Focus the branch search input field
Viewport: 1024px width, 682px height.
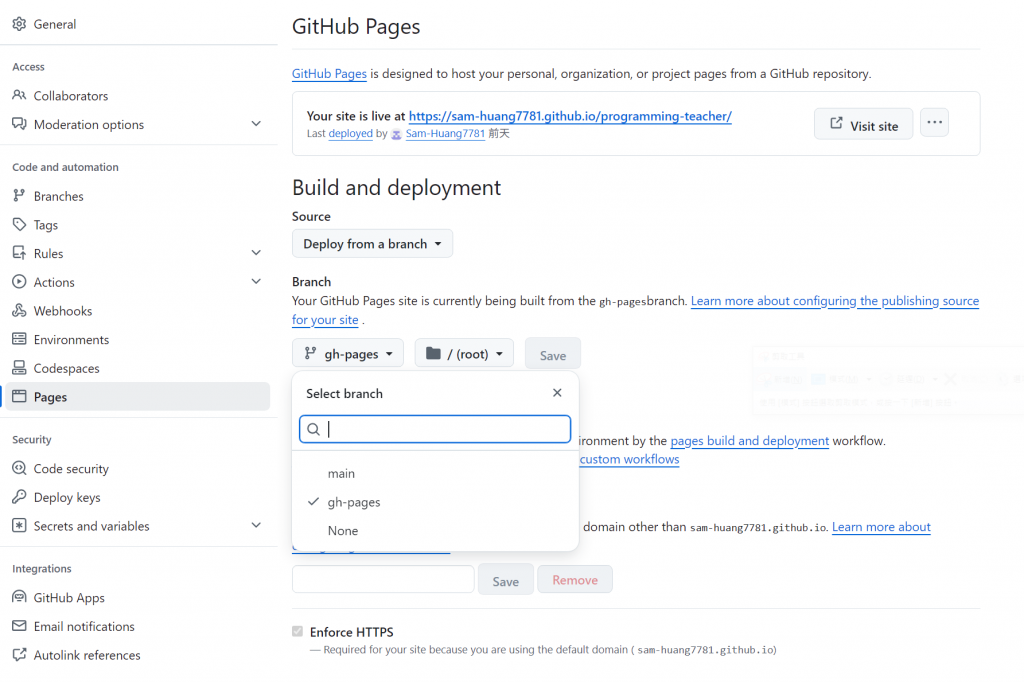pos(435,429)
